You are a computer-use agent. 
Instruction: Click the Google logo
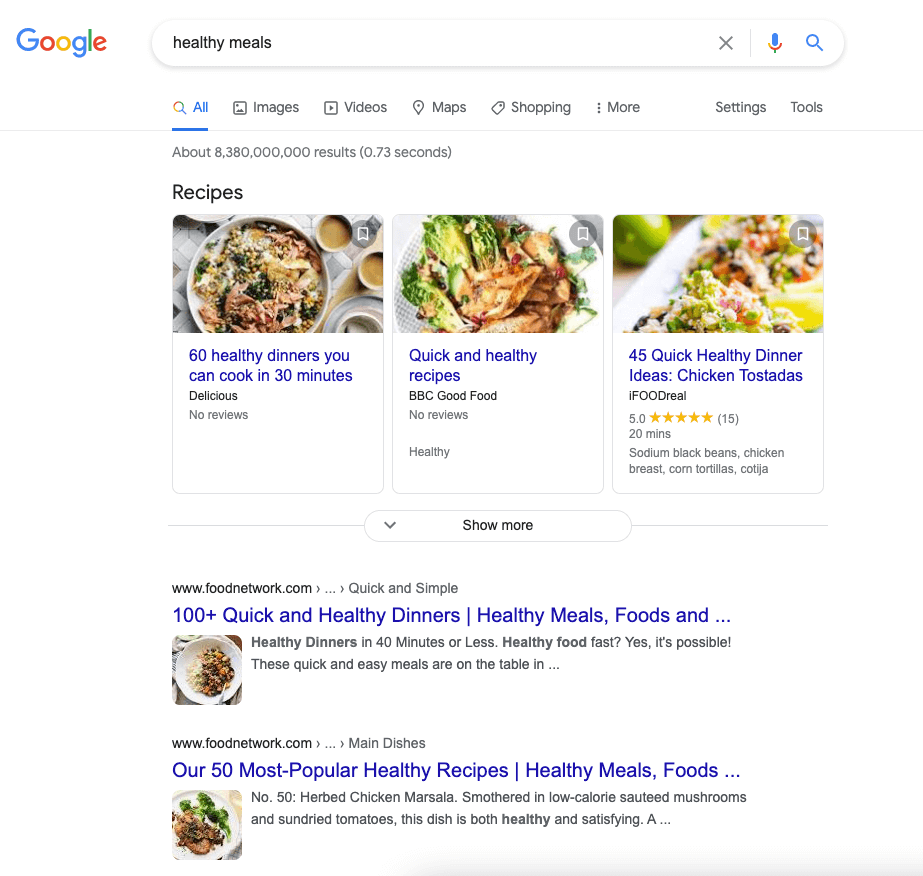pos(62,42)
